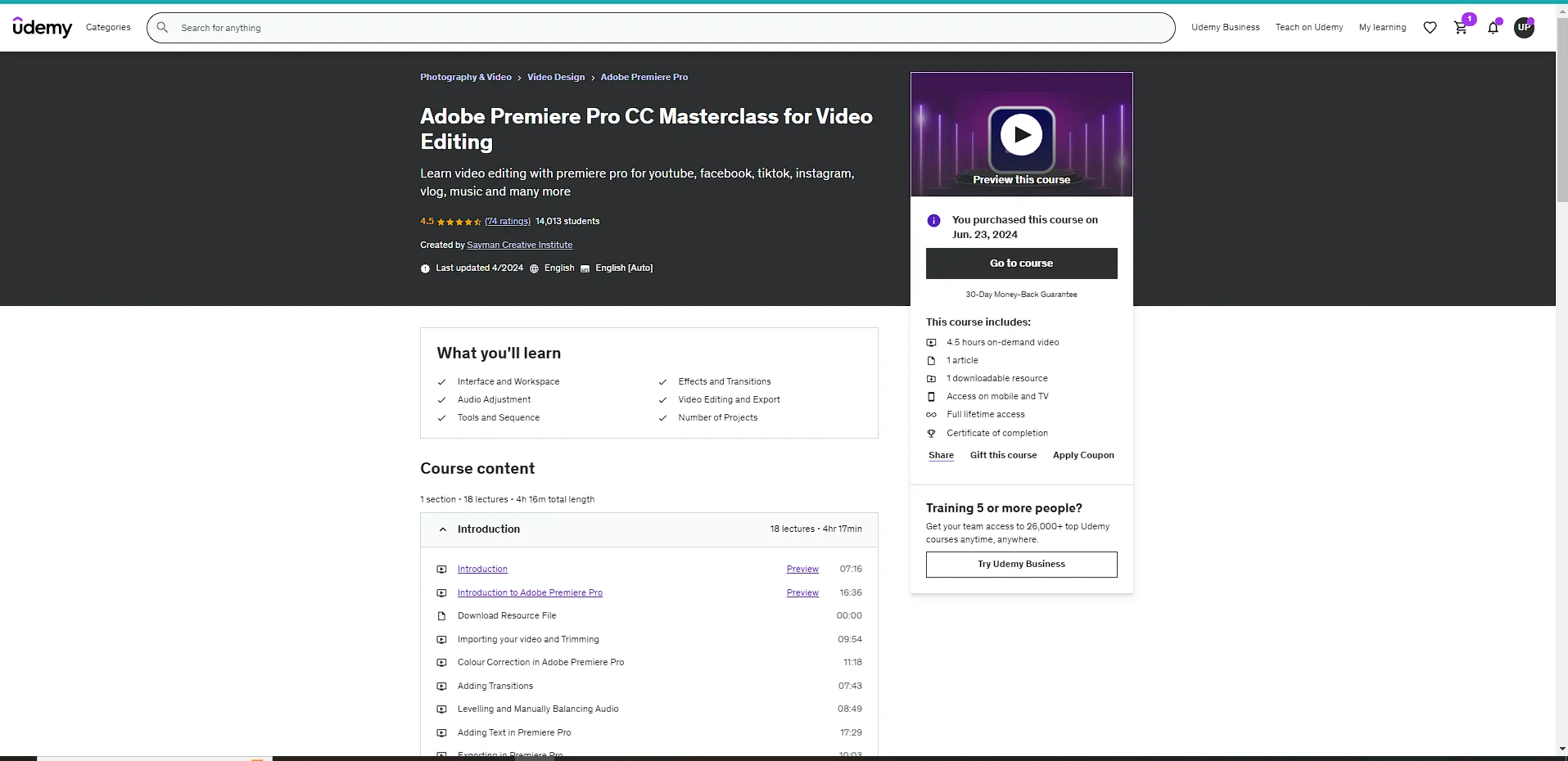Click the search for anything field

(661, 28)
